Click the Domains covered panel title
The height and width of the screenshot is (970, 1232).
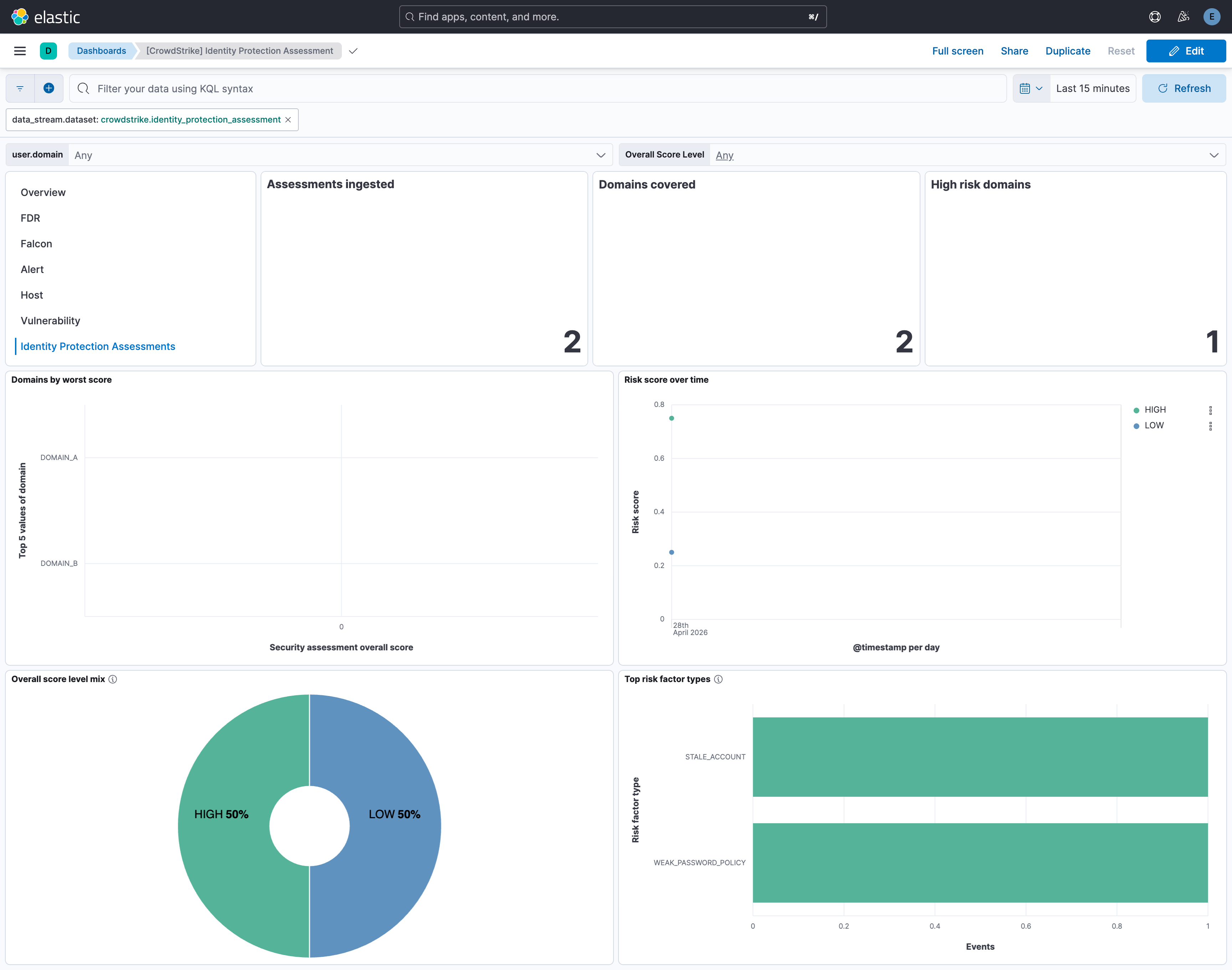point(647,185)
